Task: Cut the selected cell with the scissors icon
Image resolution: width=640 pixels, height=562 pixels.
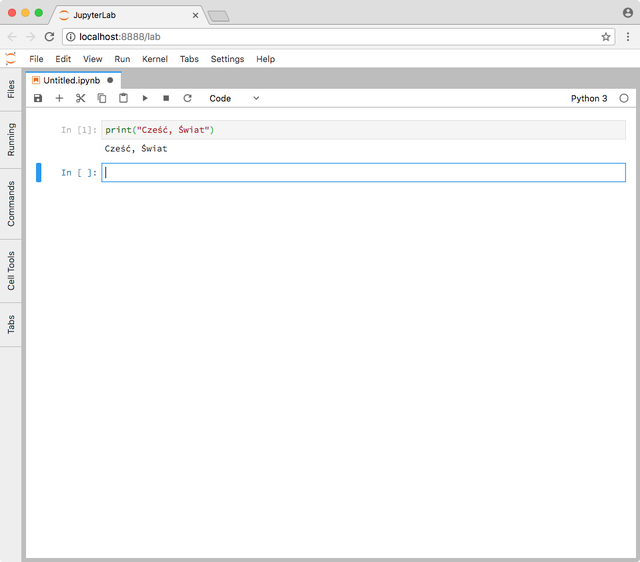Action: pos(81,98)
